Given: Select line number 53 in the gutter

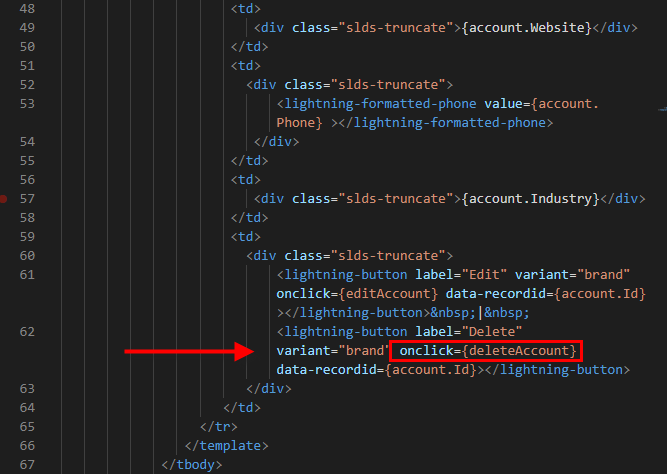Looking at the screenshot, I should (27, 103).
